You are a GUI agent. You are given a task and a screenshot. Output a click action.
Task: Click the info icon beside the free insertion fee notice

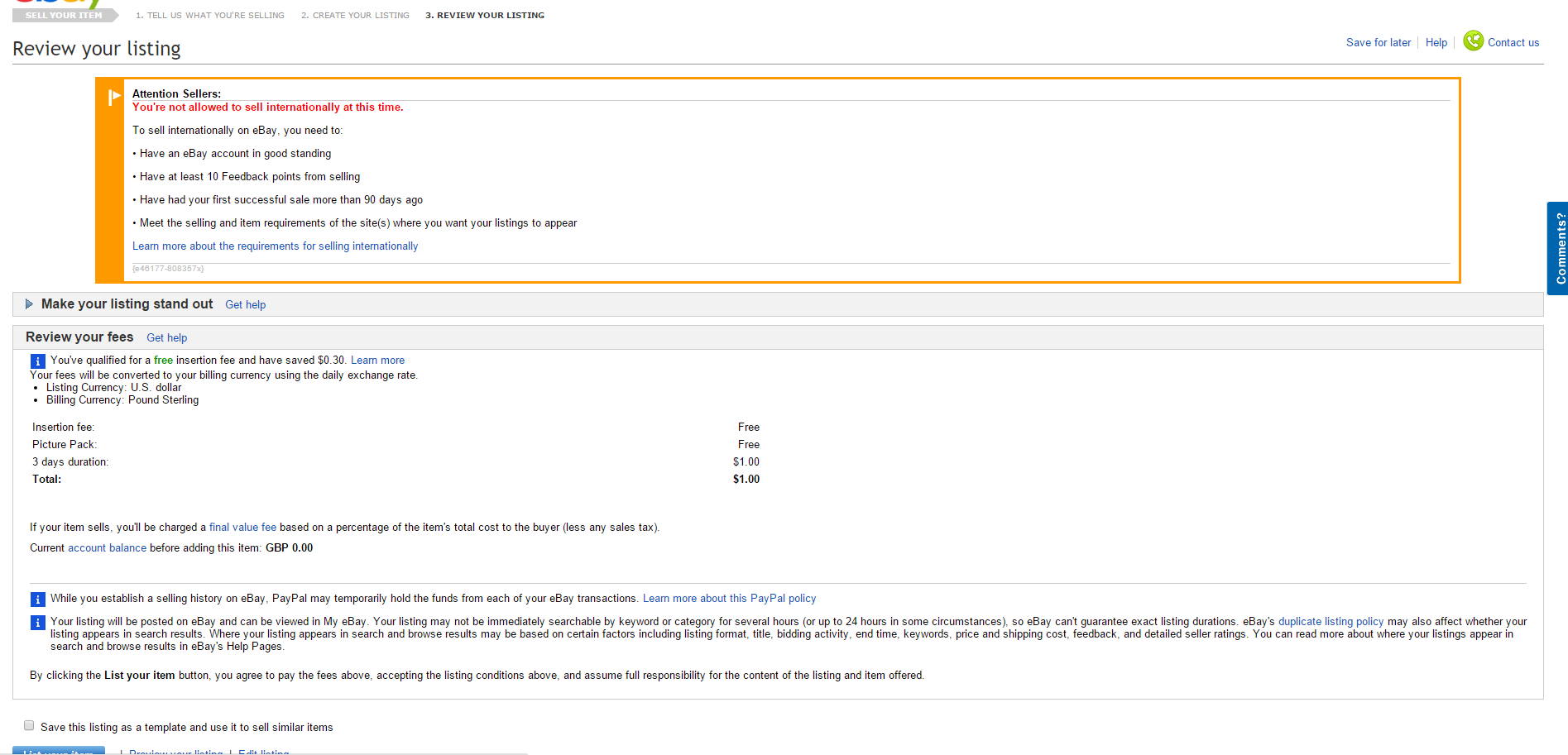pyautogui.click(x=37, y=361)
